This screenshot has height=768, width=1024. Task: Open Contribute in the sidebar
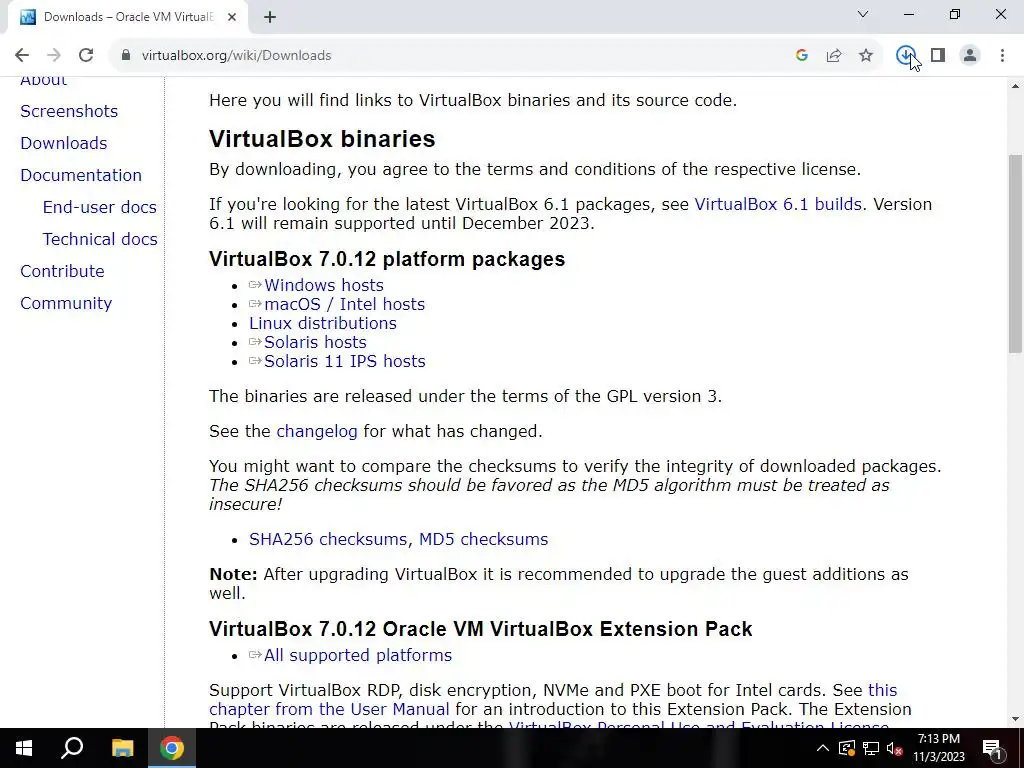62,271
